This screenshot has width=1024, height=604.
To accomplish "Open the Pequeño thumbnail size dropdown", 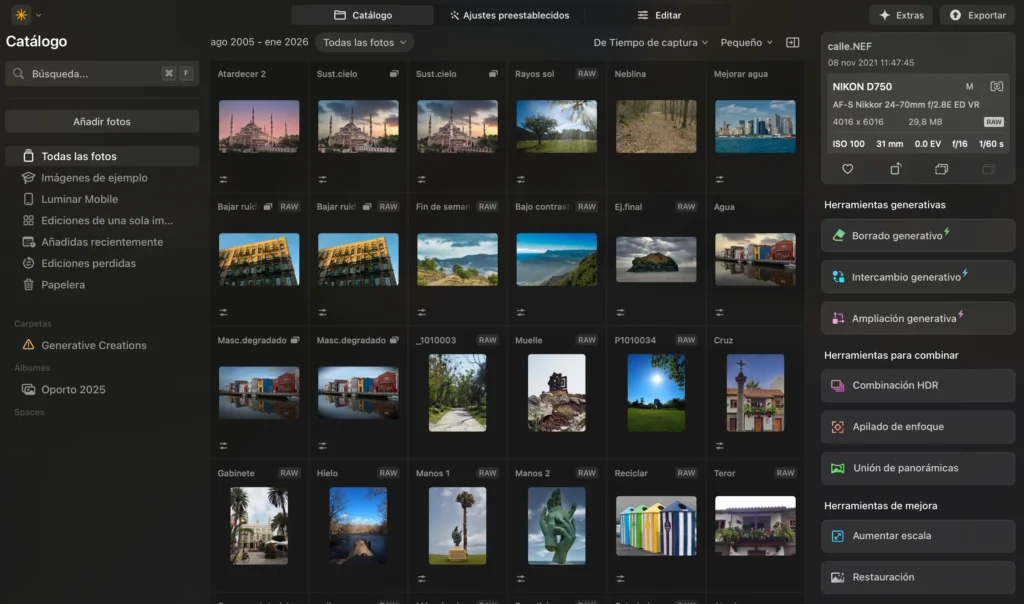I will click(x=746, y=42).
